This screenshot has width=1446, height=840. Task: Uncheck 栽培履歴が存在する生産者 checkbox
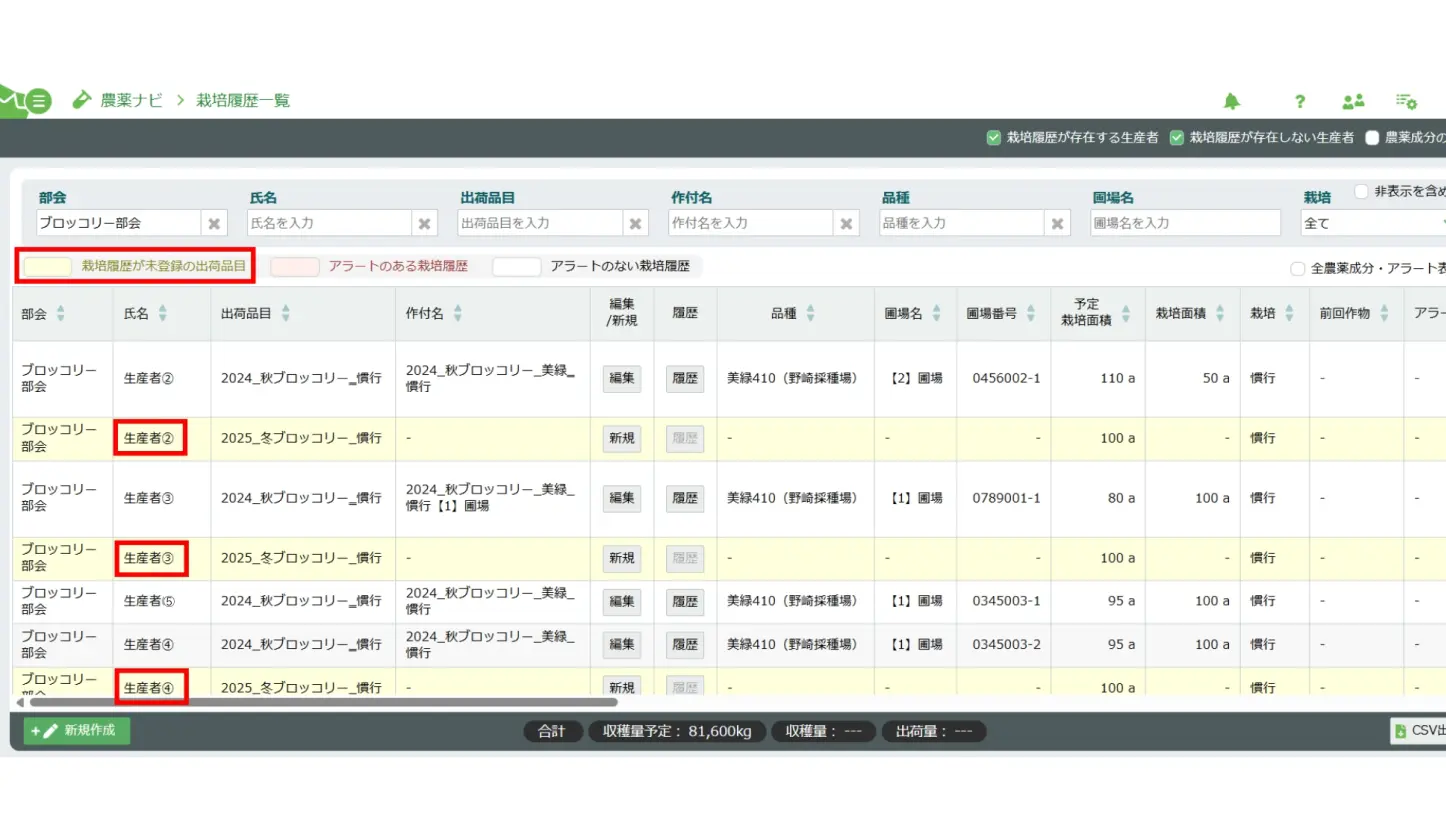pyautogui.click(x=993, y=138)
